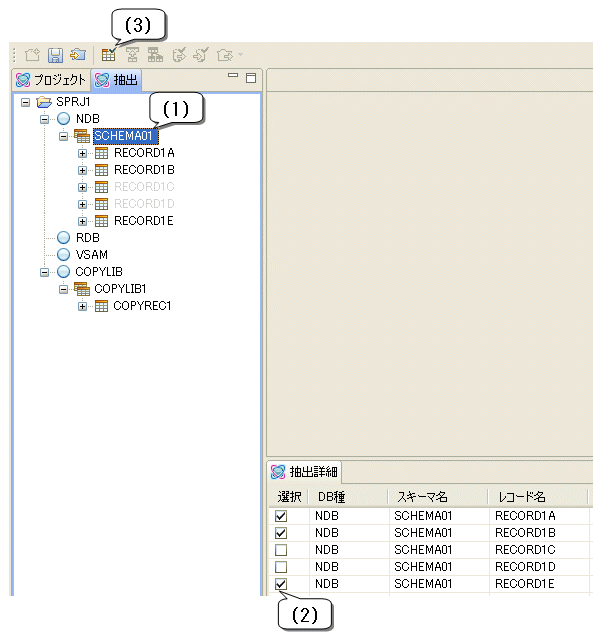Screen dimensions: 603x641
Task: Expand the COPYREC1 tree node
Action: tap(83, 306)
